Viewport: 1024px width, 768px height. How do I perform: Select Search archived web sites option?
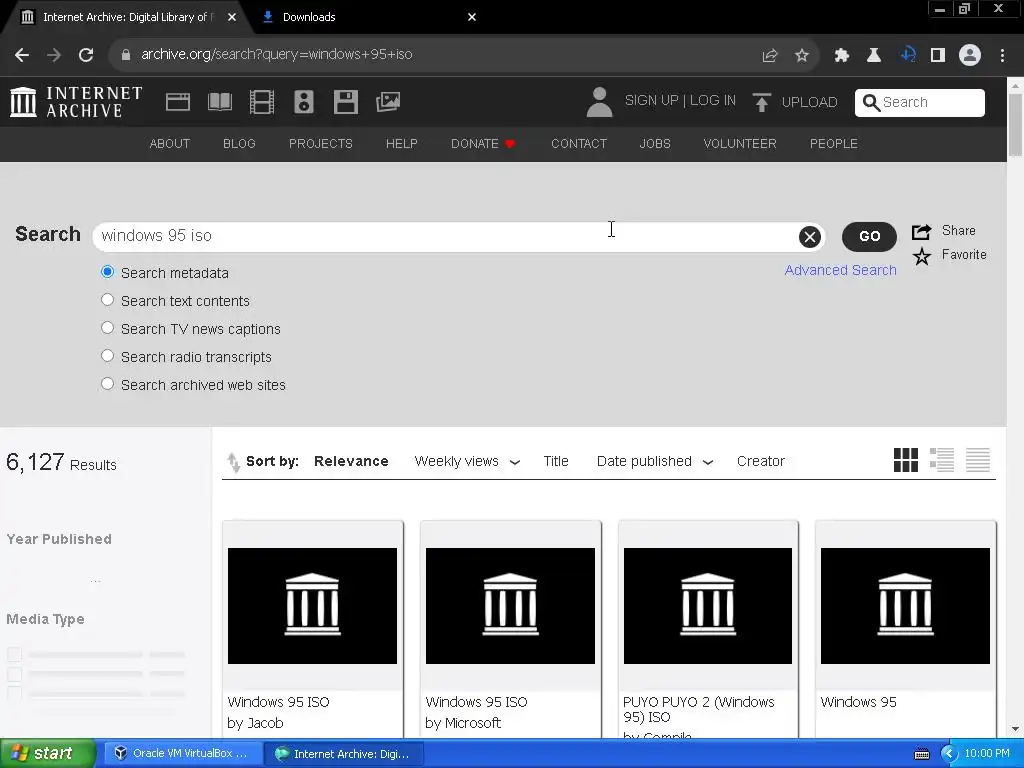click(x=108, y=384)
